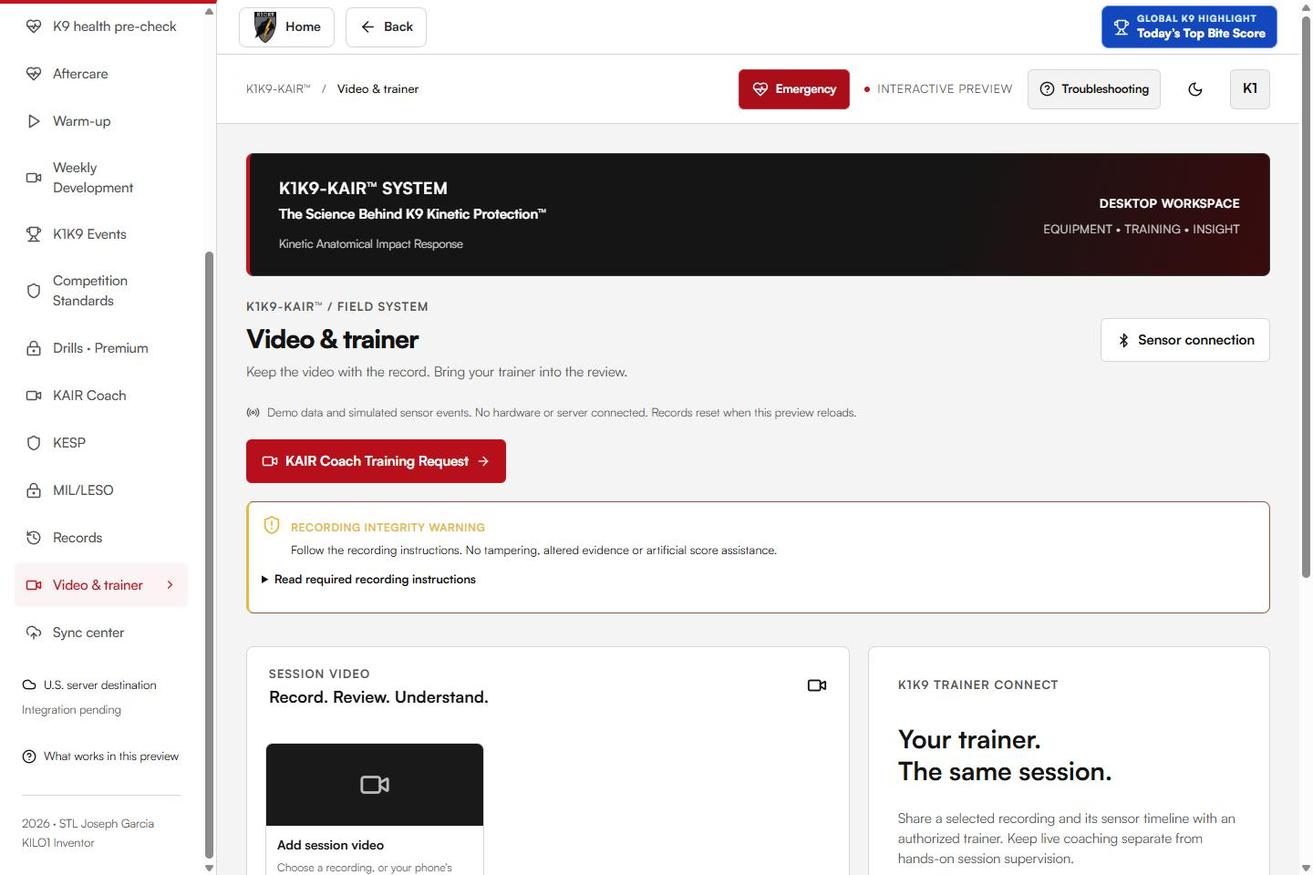
Task: Click the Competition Standards shield icon
Action: pyautogui.click(x=34, y=291)
